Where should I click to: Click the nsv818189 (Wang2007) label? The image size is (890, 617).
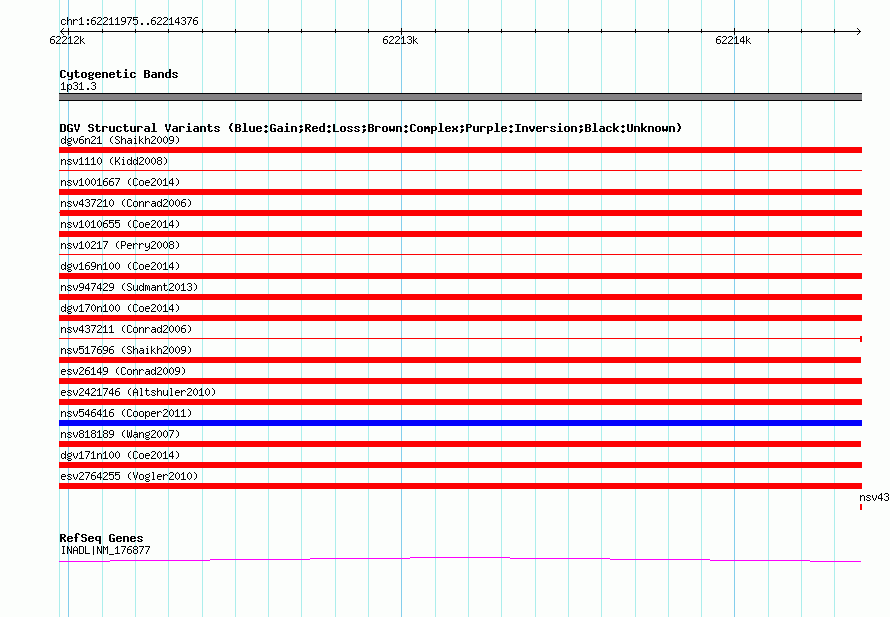(x=120, y=434)
